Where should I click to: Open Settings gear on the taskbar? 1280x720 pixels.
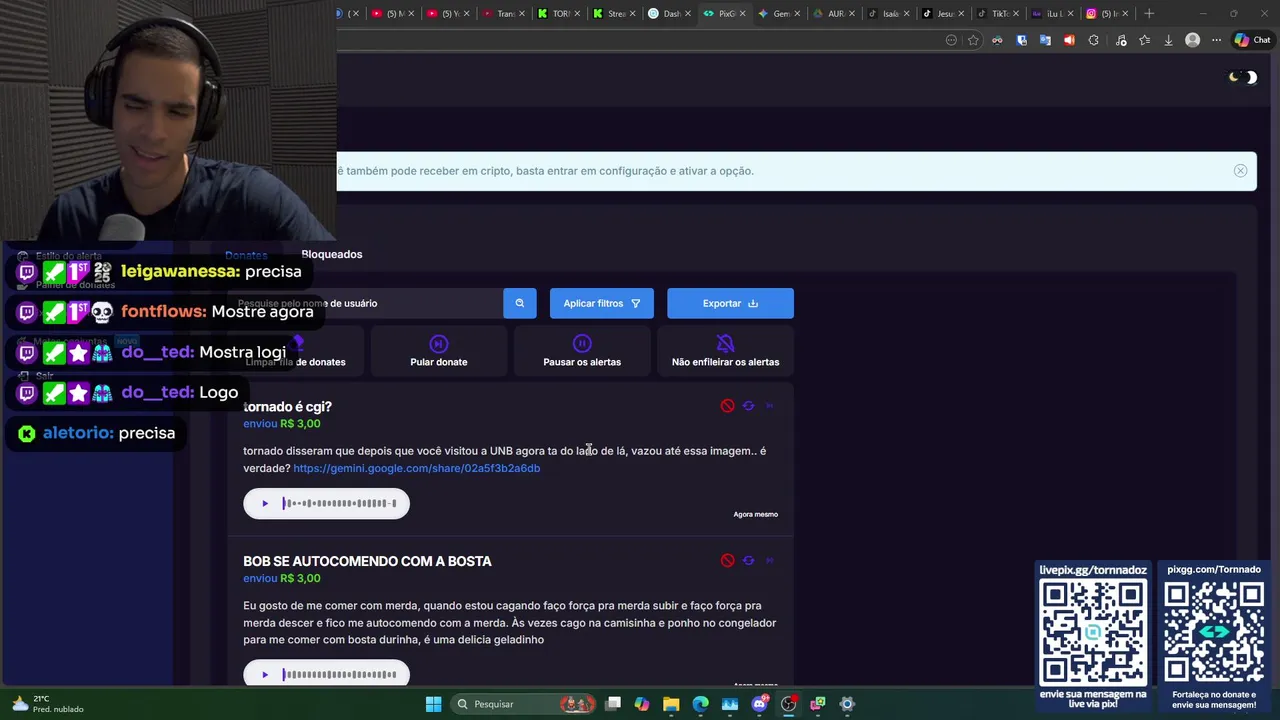[847, 704]
